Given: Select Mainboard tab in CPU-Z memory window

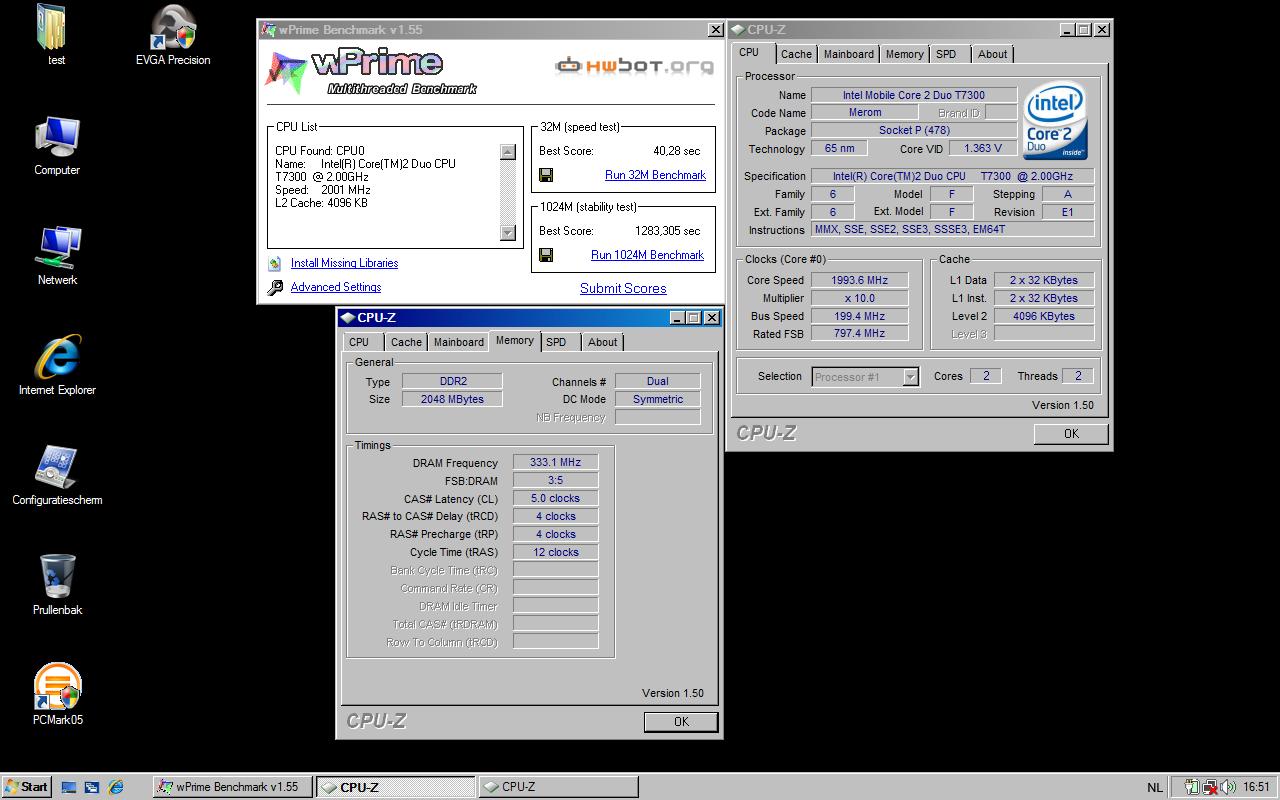Looking at the screenshot, I should 458,342.
